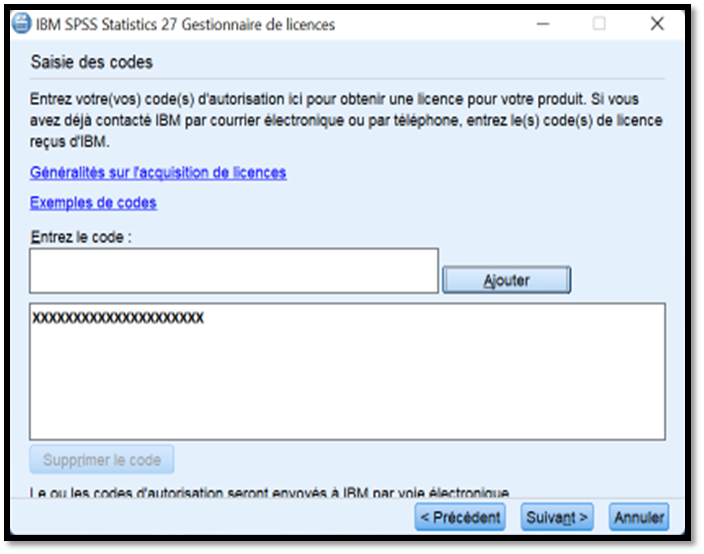Go back with the Précédent button
This screenshot has width=704, height=554.
pos(460,517)
